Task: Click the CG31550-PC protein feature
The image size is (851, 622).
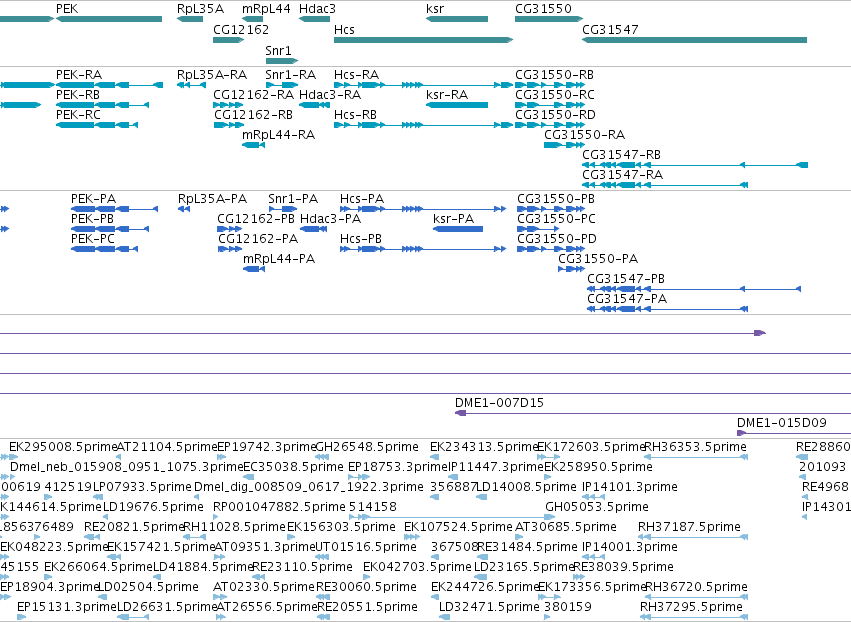Action: pos(538,229)
